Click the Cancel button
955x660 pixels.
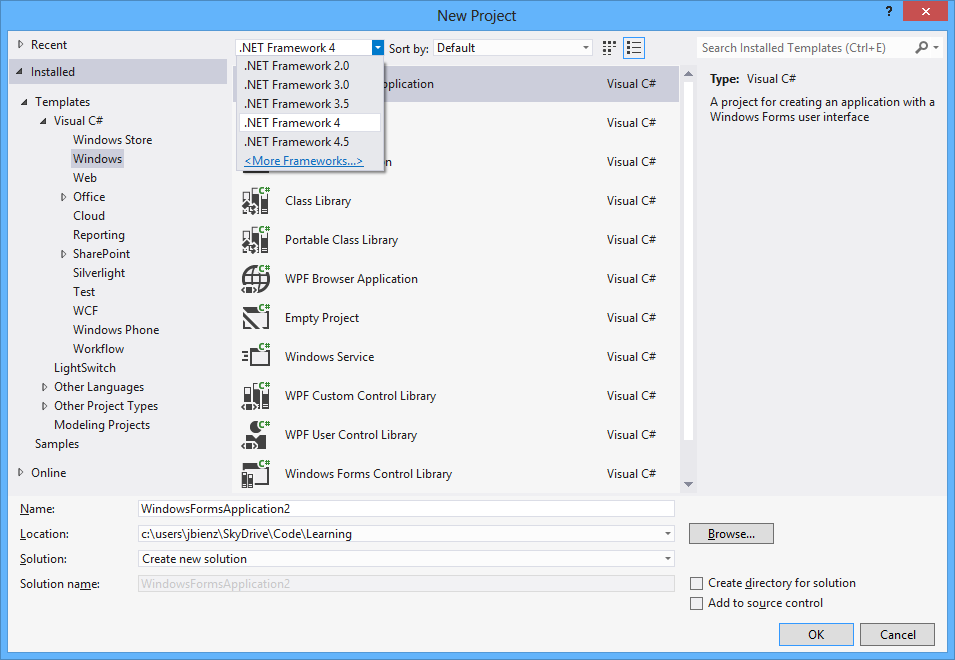(x=897, y=634)
